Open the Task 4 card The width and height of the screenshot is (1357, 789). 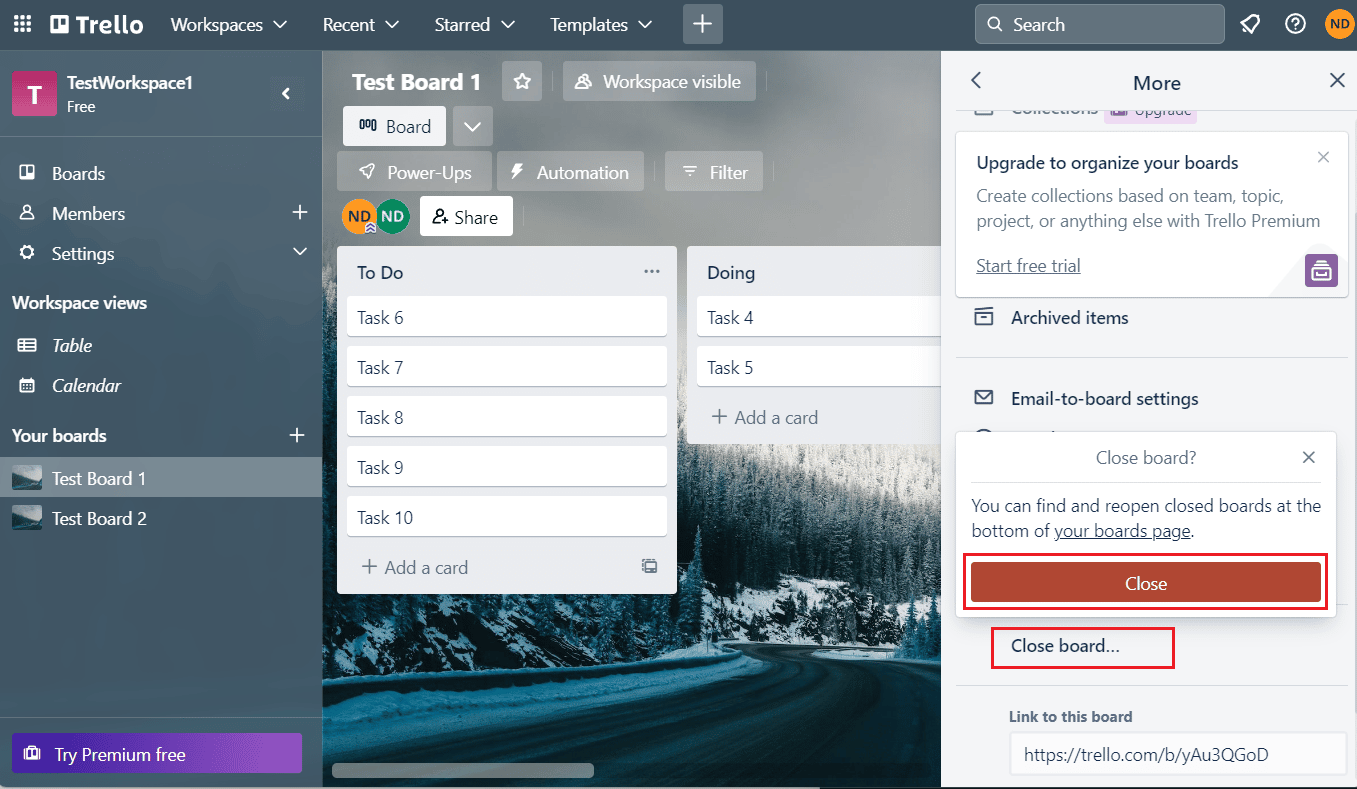pos(819,317)
